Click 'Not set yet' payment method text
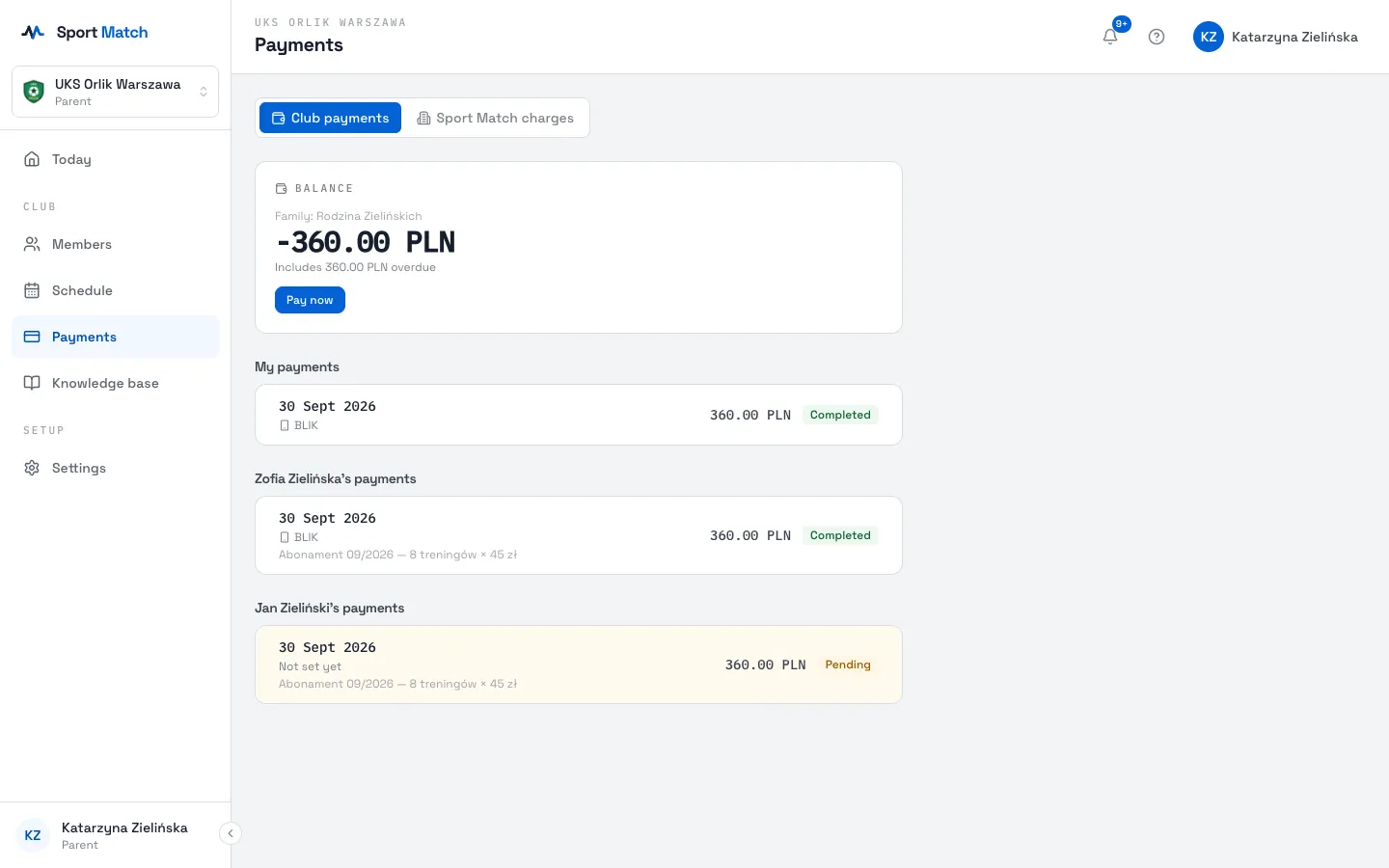This screenshot has width=1389, height=868. click(310, 666)
